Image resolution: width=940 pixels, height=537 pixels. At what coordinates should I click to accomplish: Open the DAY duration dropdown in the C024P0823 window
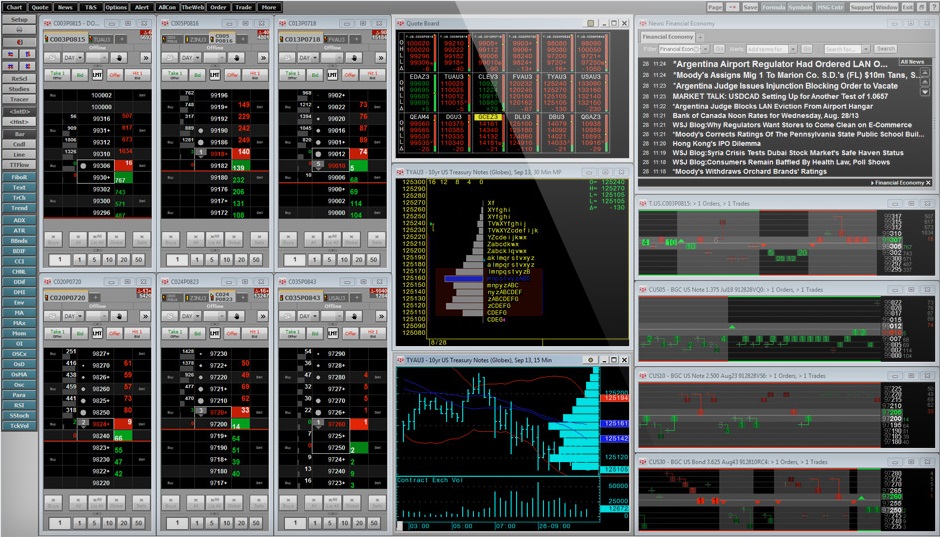pos(189,316)
